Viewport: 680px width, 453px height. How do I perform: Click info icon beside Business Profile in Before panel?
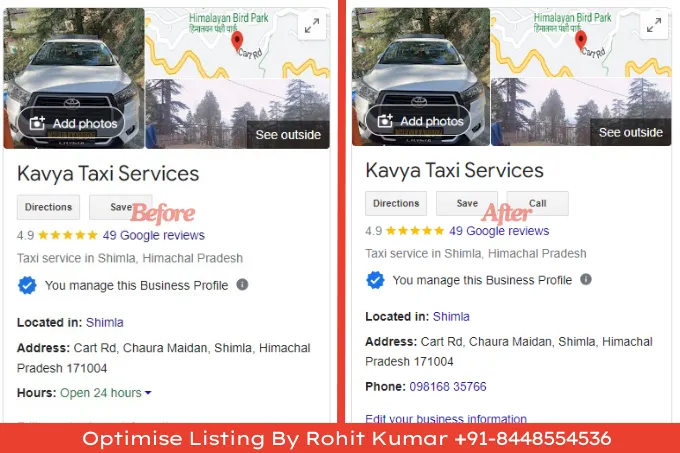coord(242,285)
